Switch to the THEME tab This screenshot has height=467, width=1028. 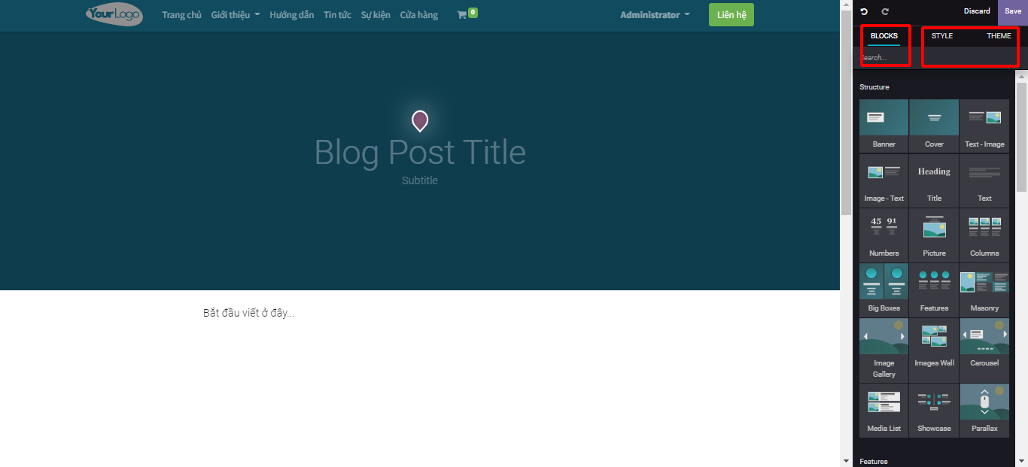pos(999,35)
